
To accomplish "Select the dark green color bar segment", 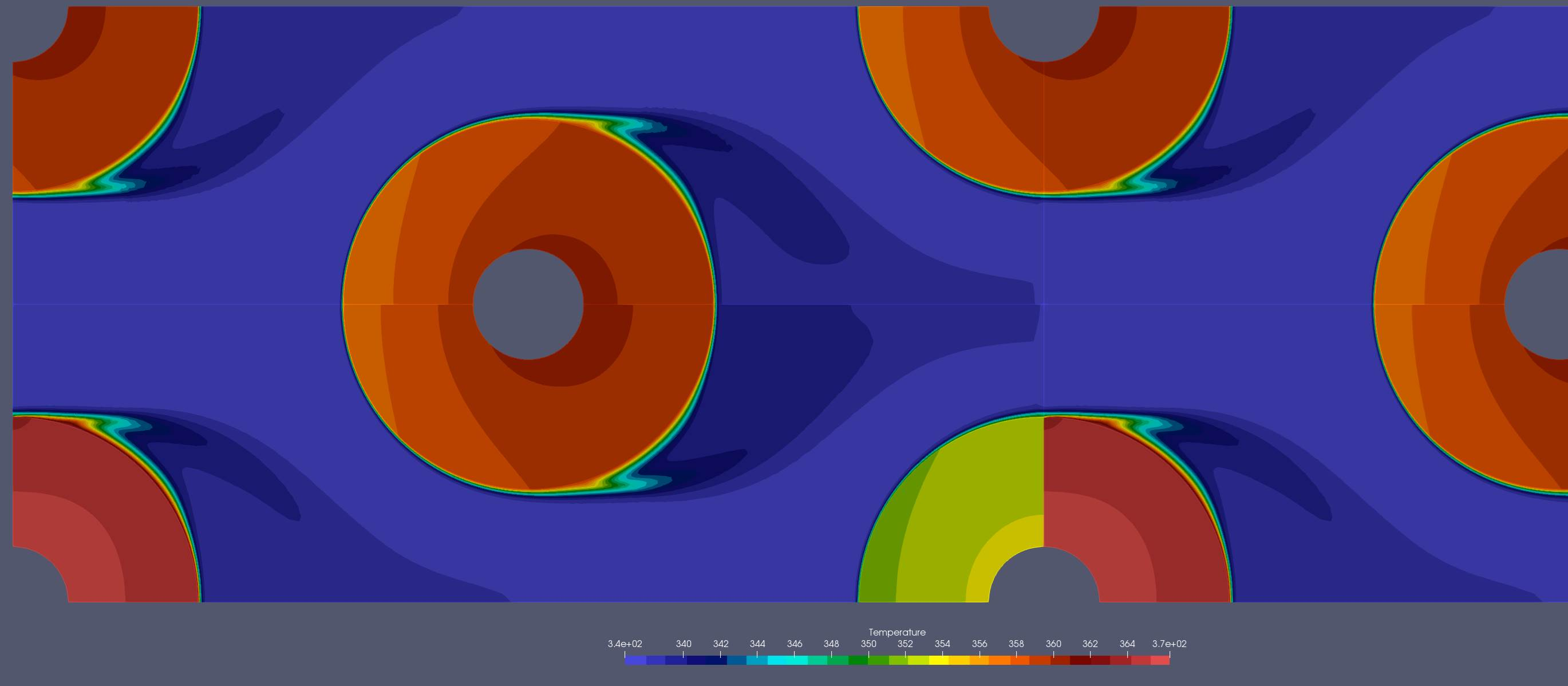I will [x=858, y=660].
